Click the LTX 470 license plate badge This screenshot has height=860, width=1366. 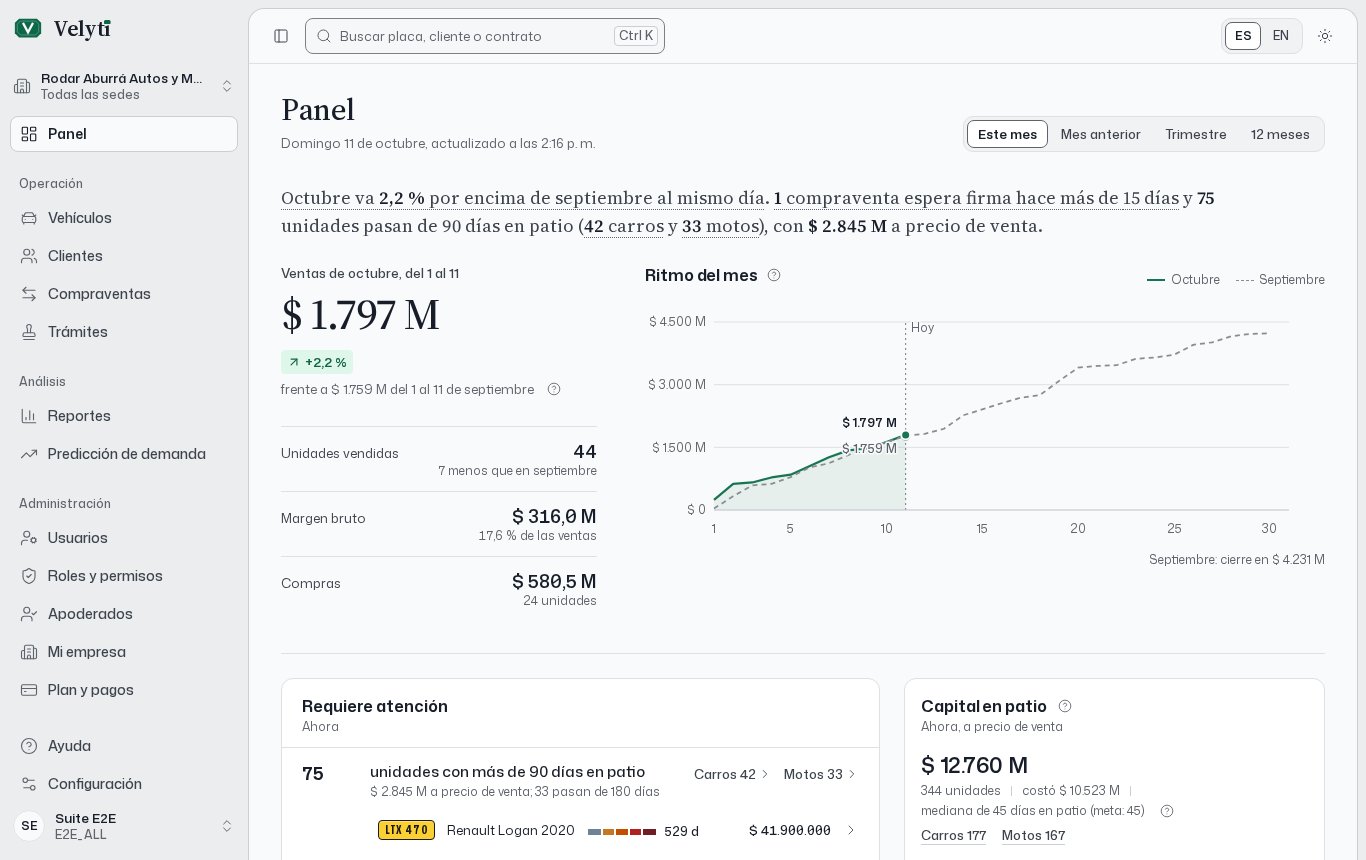406,830
